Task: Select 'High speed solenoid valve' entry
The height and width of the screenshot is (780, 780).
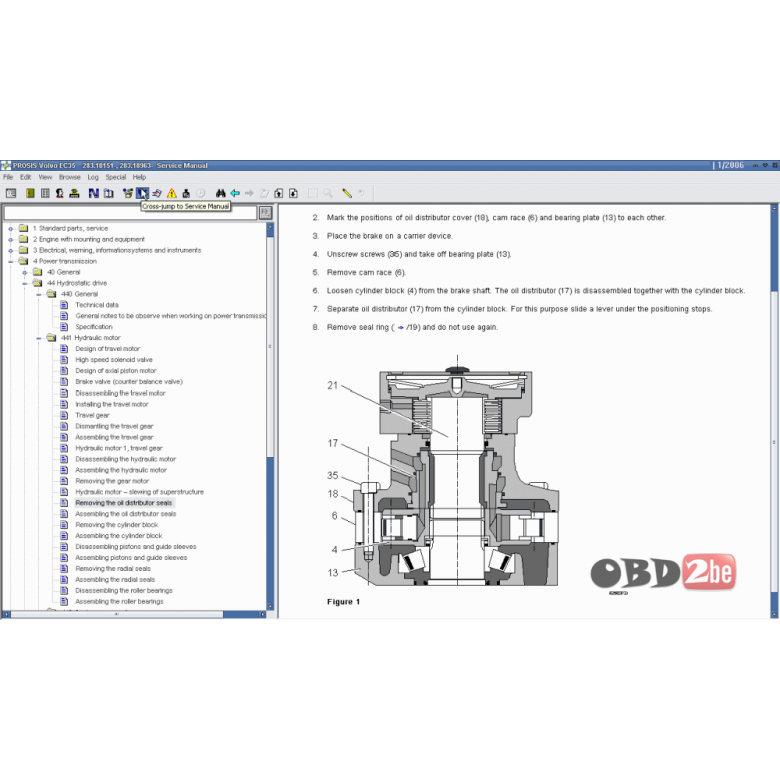Action: tap(114, 360)
